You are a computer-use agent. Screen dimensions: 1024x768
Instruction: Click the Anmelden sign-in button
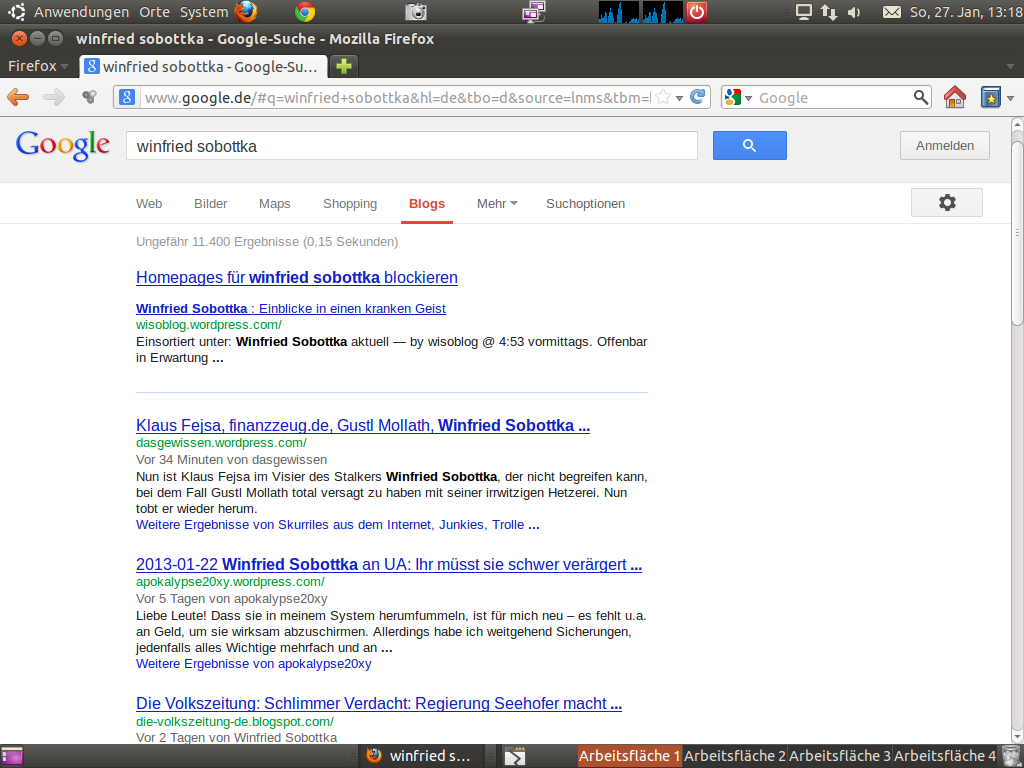944,146
